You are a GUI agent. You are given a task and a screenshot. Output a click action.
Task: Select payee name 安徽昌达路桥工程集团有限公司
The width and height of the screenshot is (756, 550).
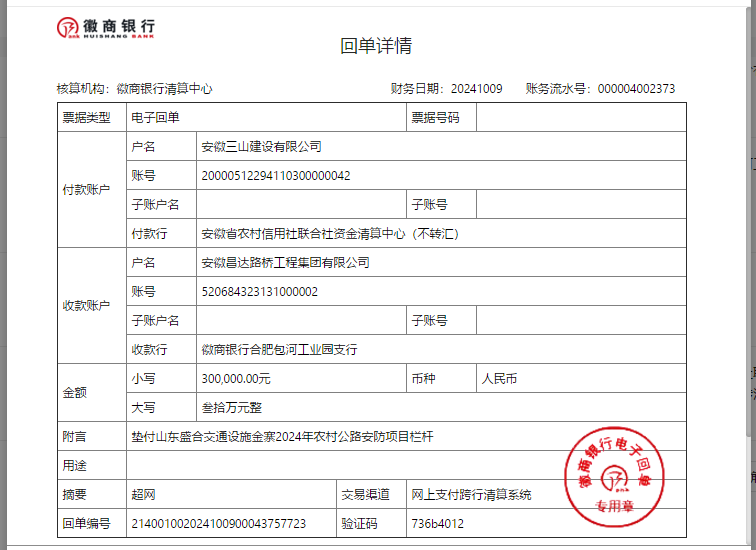pyautogui.click(x=285, y=263)
